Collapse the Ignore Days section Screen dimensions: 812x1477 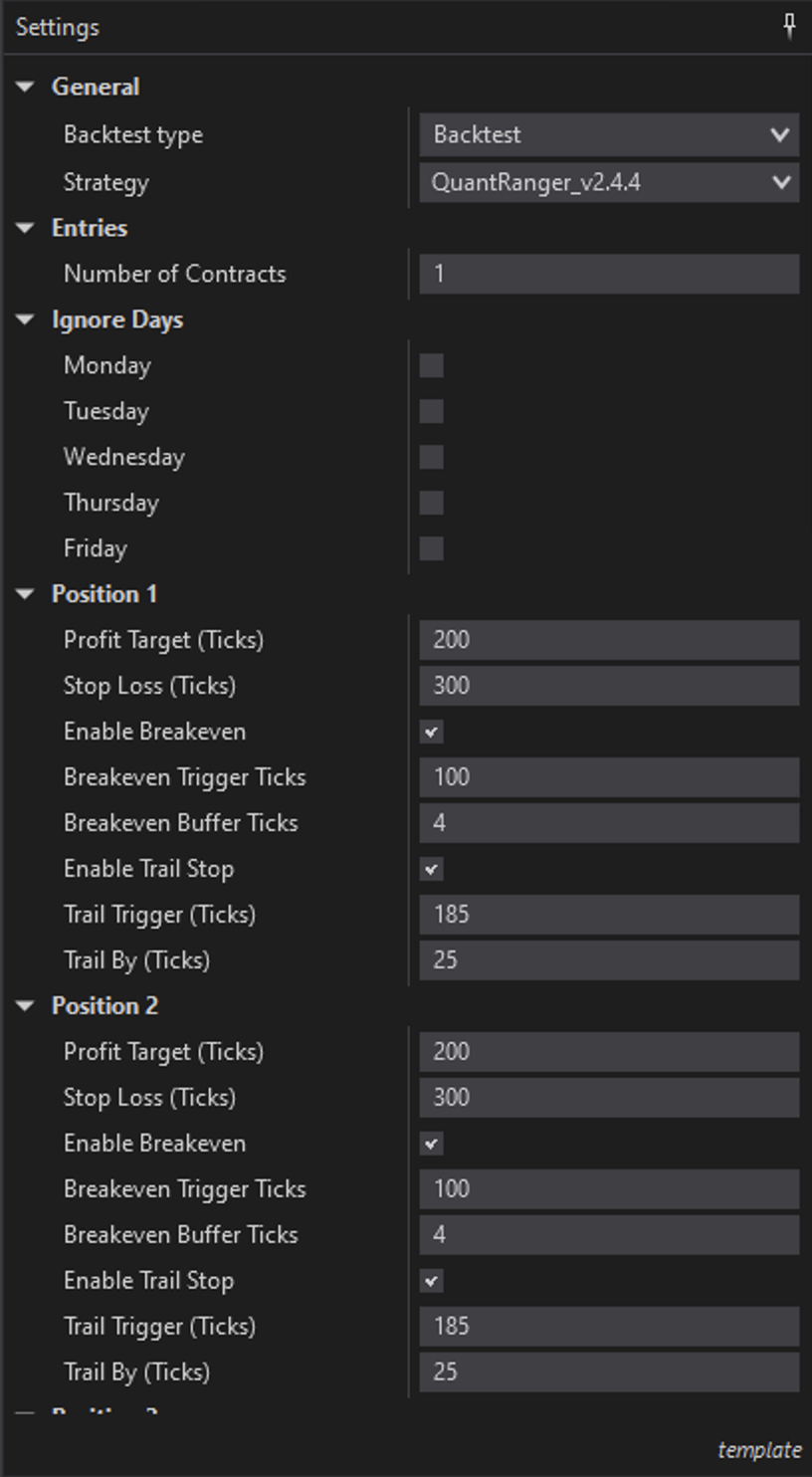click(26, 320)
